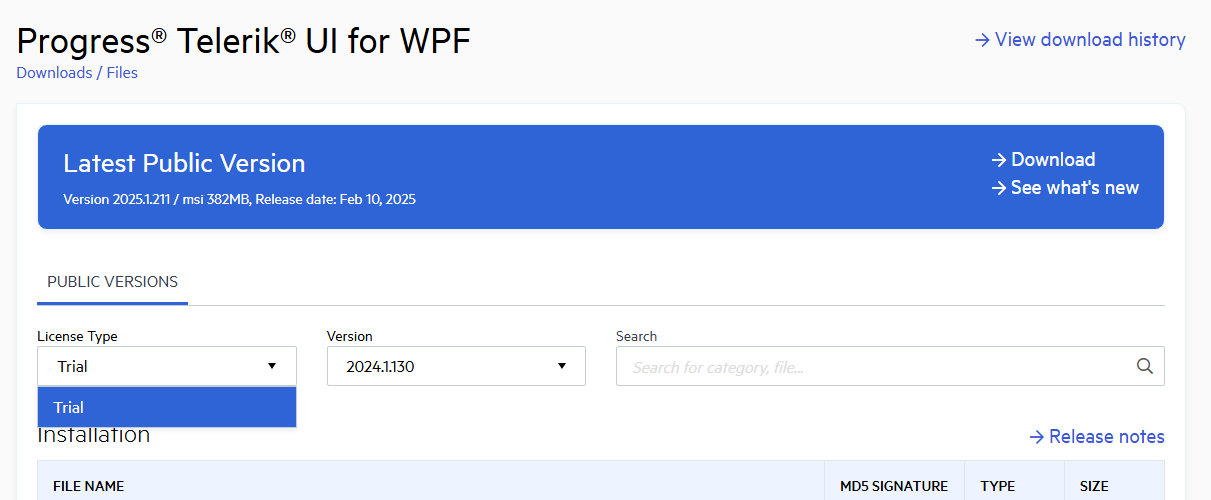Select the Trial option in dropdown list
Screen dimensions: 1211x500
pyautogui.click(x=166, y=407)
